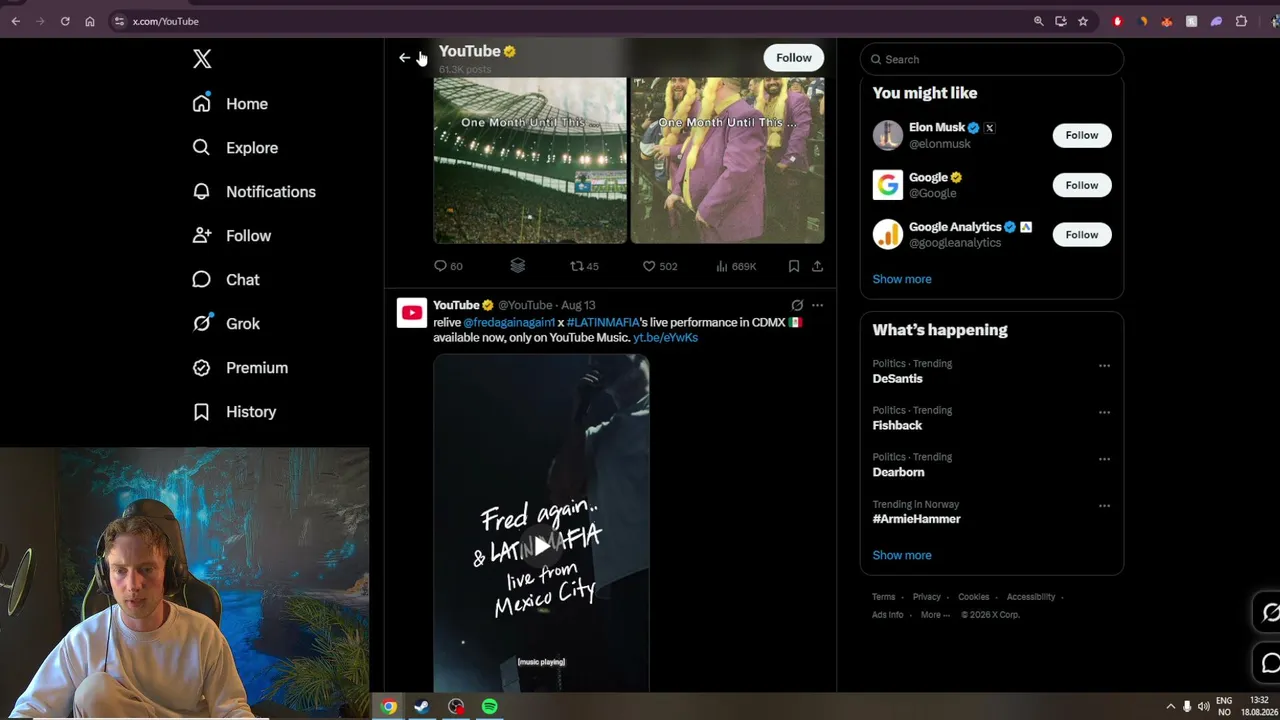The width and height of the screenshot is (1280, 720).
Task: Show more suggested accounts under You might like
Action: point(902,279)
